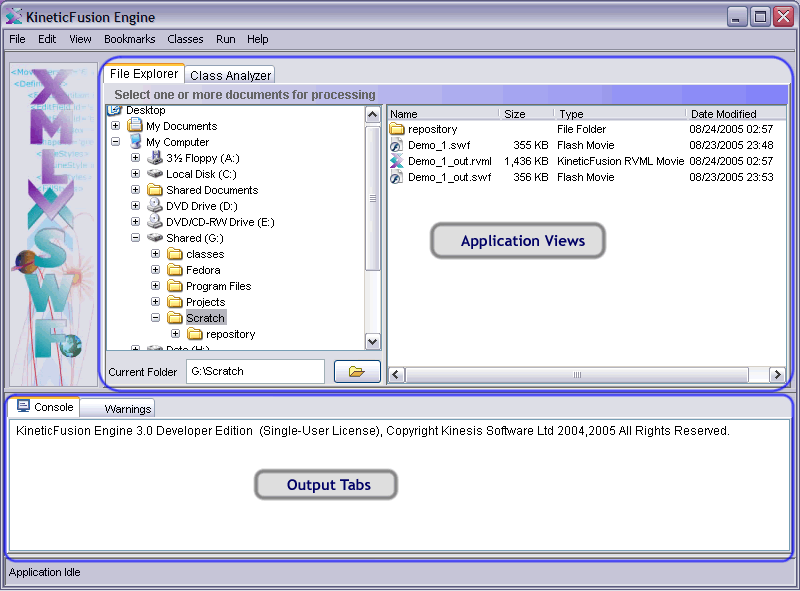Click the Console tab monitor icon
The image size is (800, 591).
(x=23, y=406)
